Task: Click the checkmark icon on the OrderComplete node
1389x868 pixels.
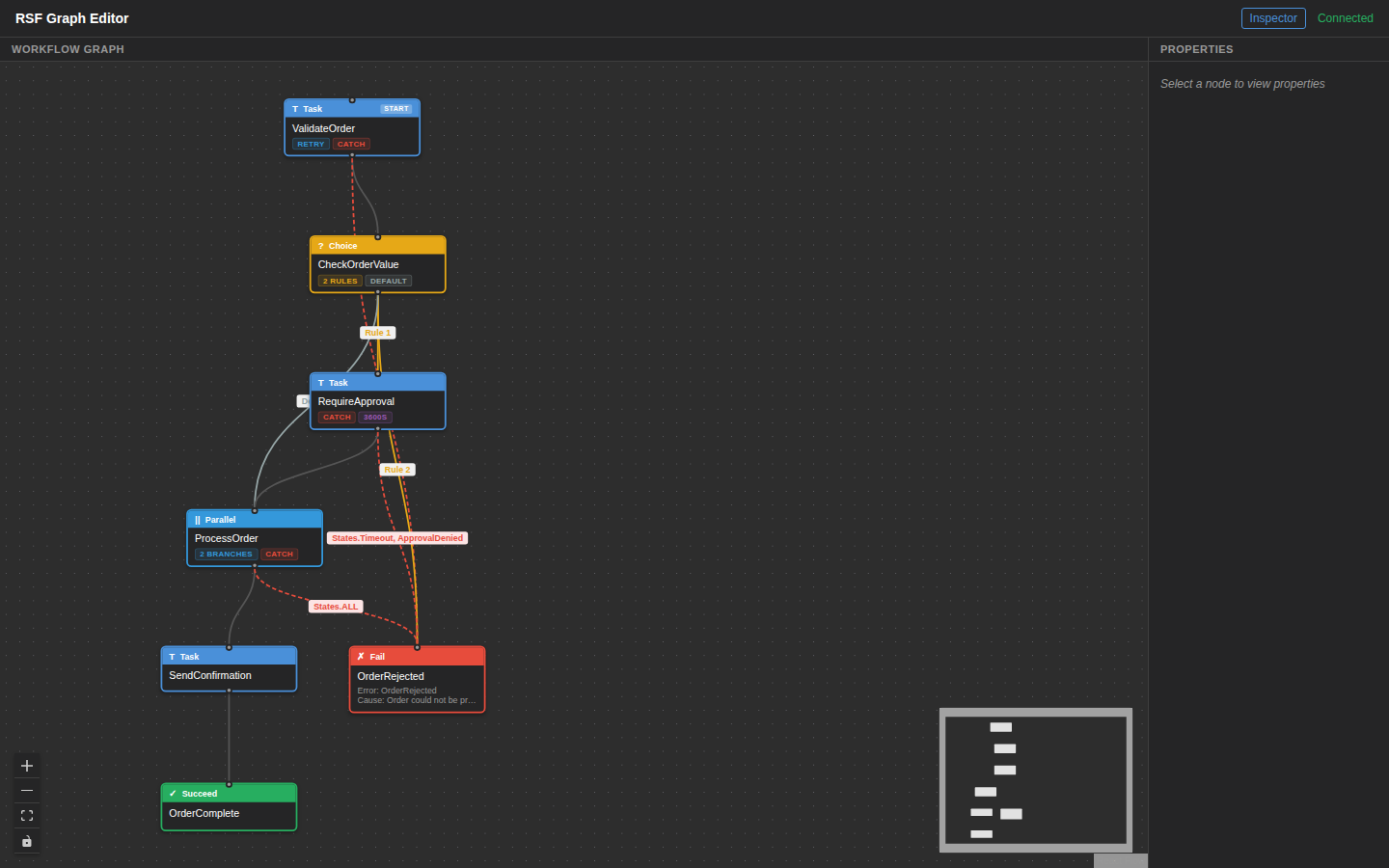Action: tap(174, 794)
